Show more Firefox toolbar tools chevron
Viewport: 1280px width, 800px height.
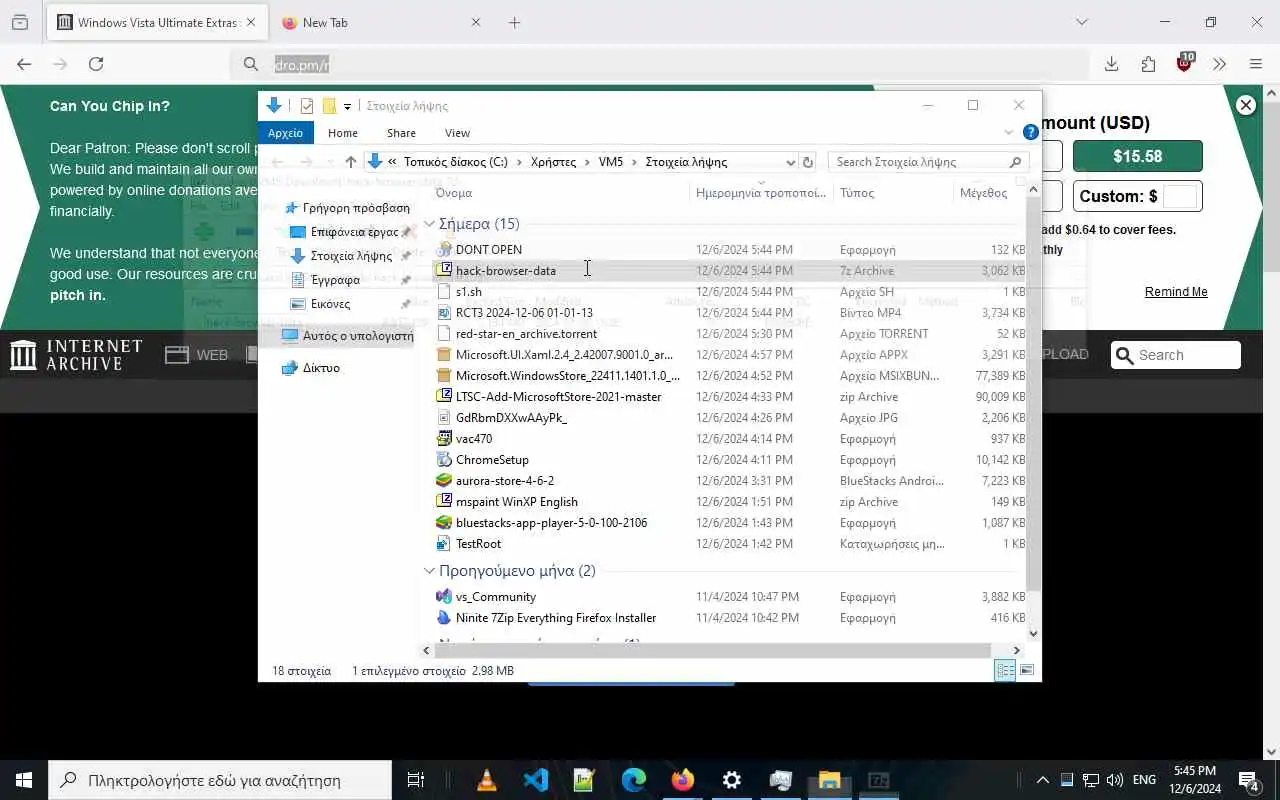1219,64
